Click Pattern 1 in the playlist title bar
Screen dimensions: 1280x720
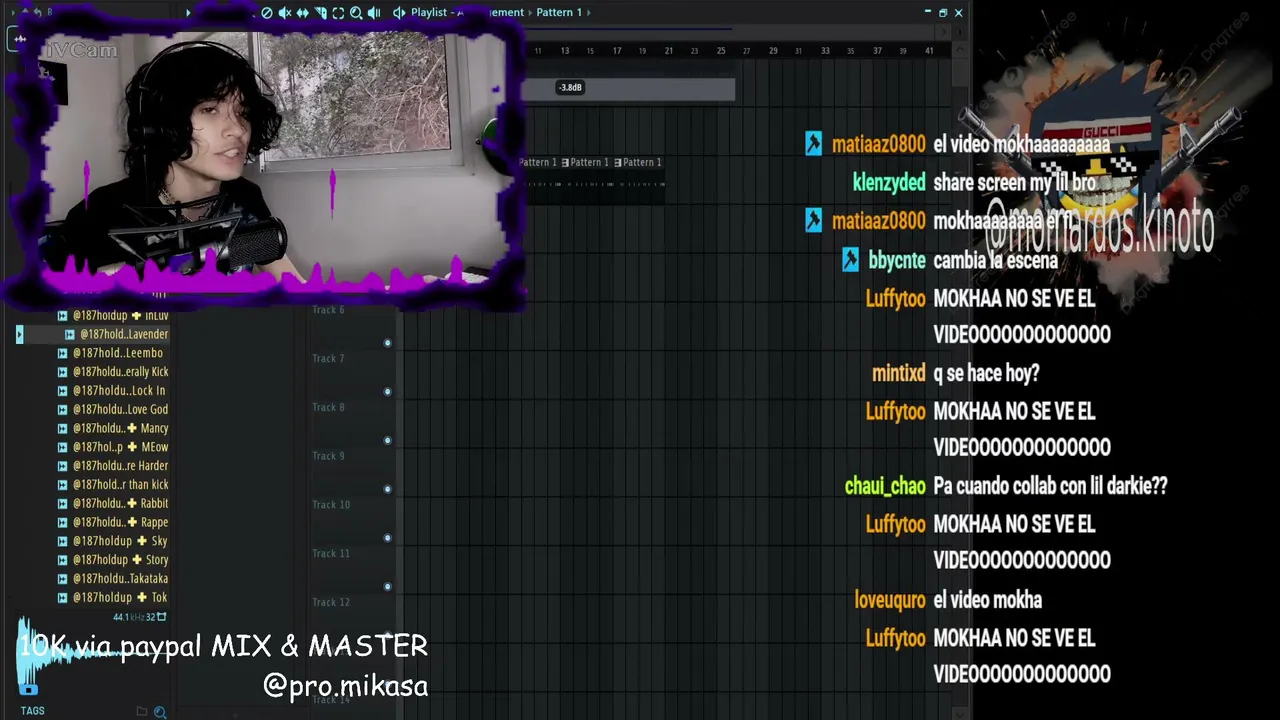tap(559, 12)
